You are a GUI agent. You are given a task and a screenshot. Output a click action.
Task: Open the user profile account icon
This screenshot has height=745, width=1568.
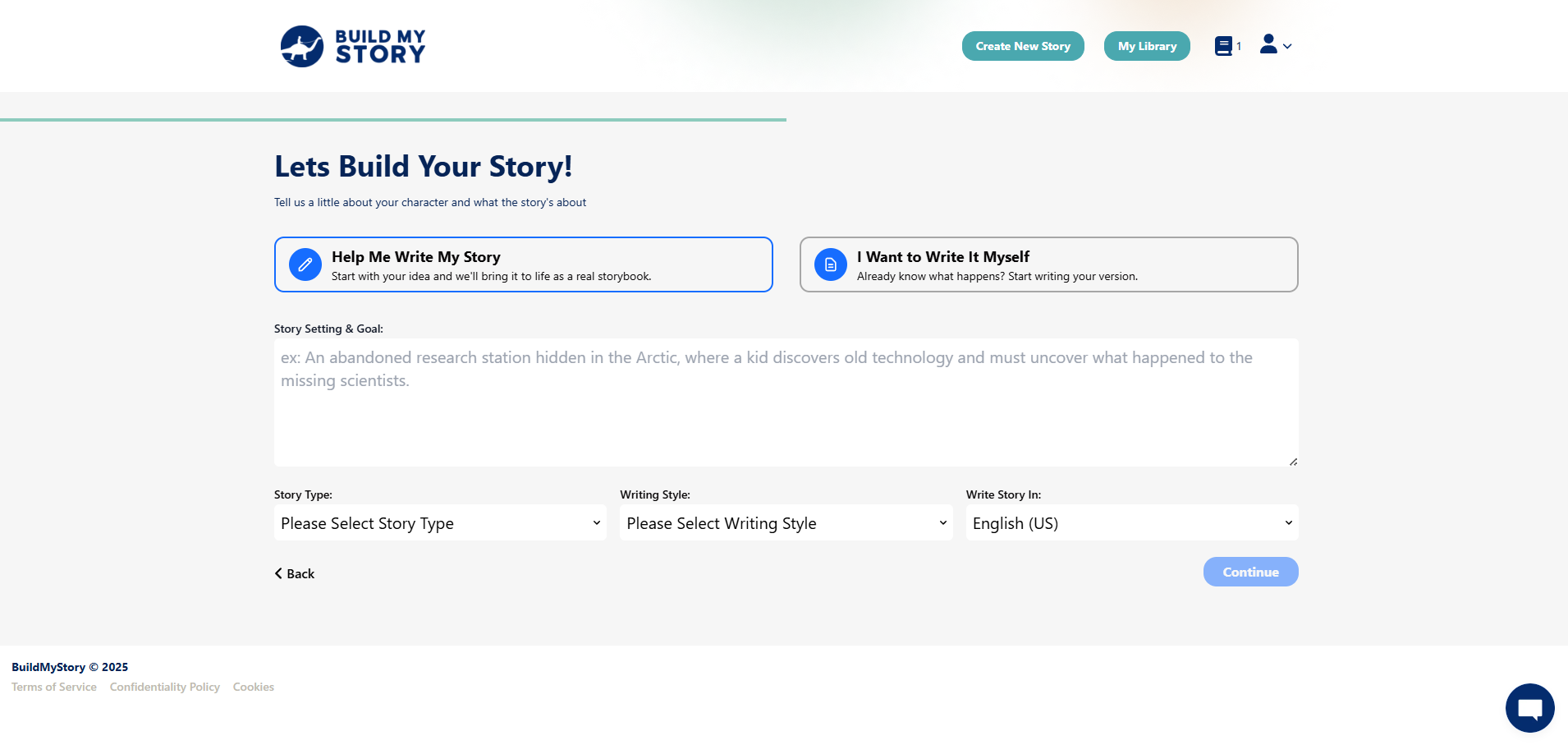[x=1269, y=45]
